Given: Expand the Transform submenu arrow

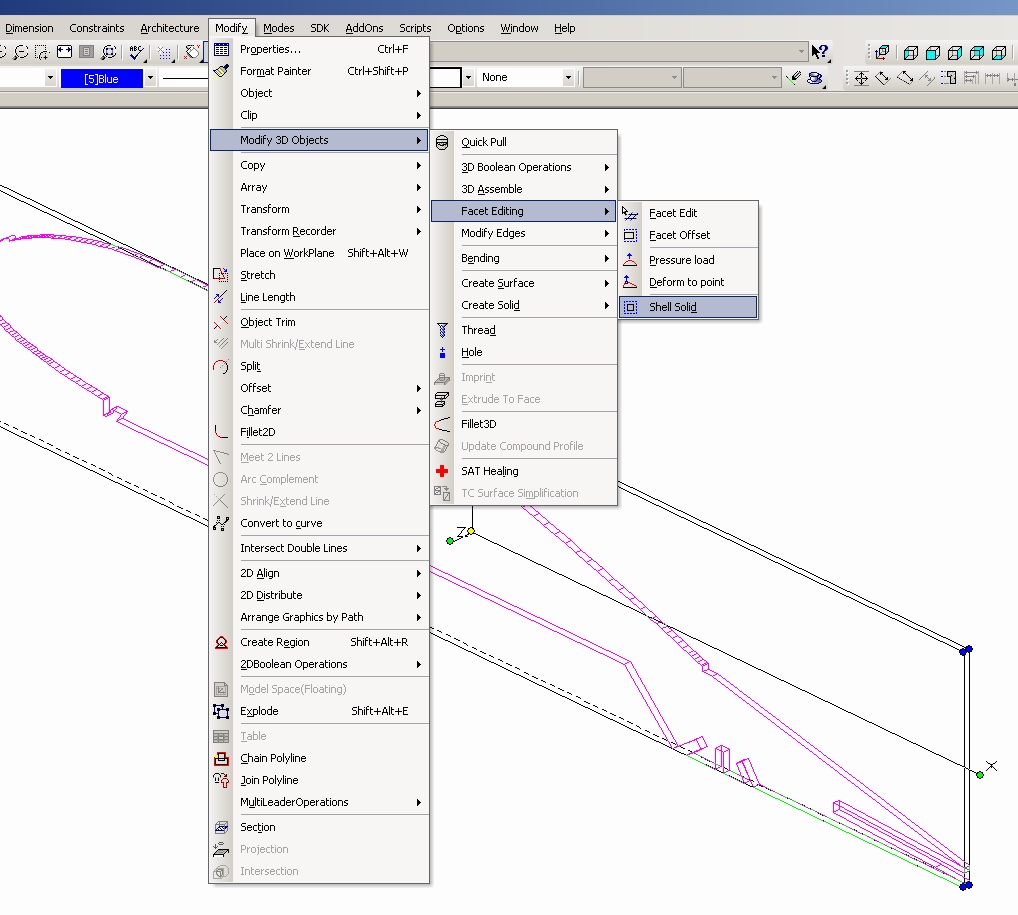Looking at the screenshot, I should pyautogui.click(x=419, y=209).
